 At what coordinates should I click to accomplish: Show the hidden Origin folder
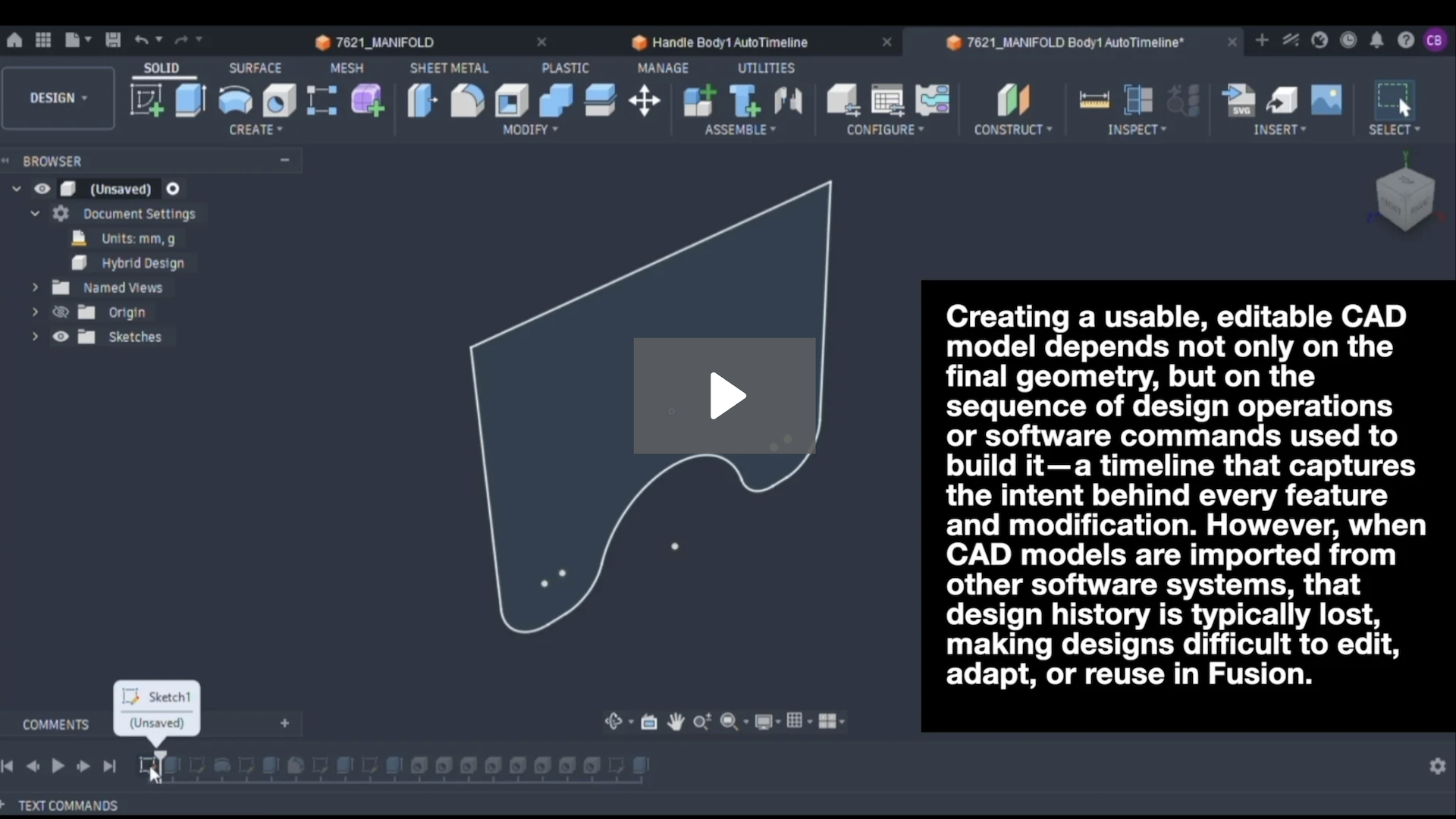(x=61, y=312)
